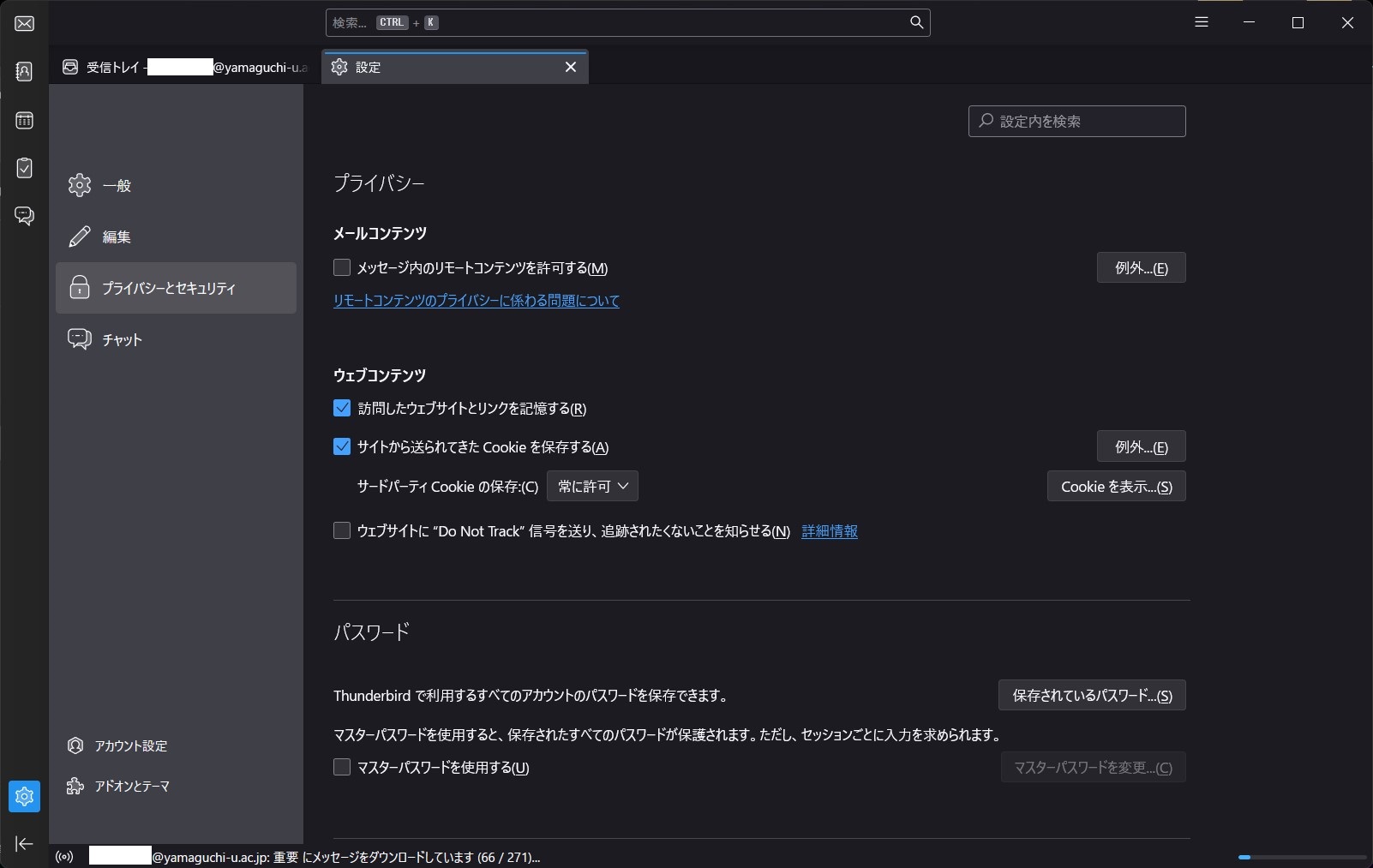Enable remote content in messages checkbox
The height and width of the screenshot is (868, 1373).
(x=342, y=267)
